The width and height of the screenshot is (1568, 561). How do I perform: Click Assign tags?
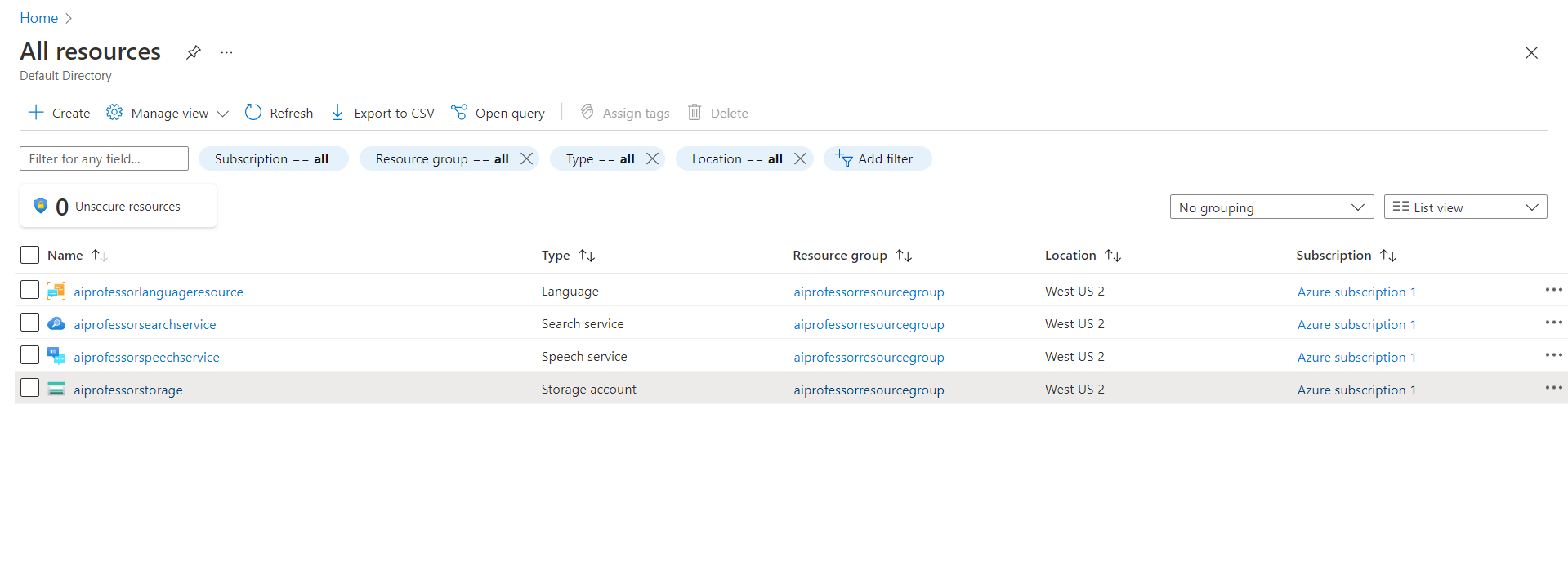pyautogui.click(x=624, y=113)
